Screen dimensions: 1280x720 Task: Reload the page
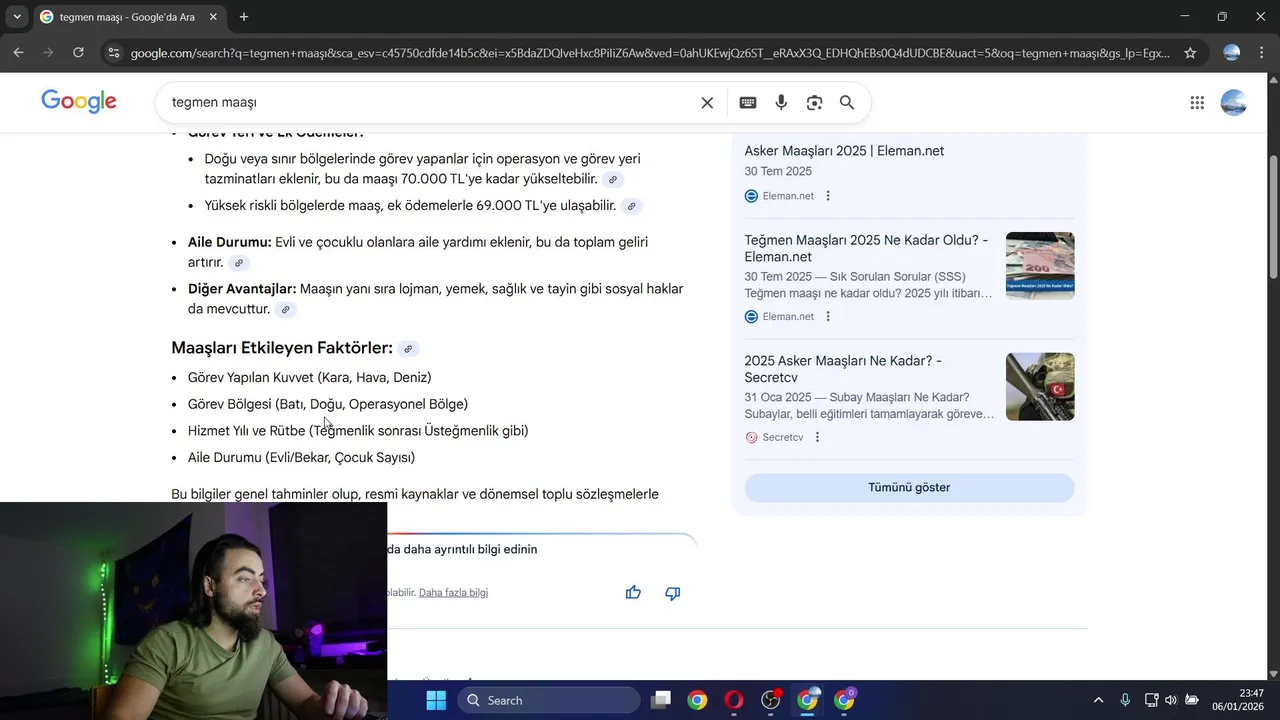78,53
